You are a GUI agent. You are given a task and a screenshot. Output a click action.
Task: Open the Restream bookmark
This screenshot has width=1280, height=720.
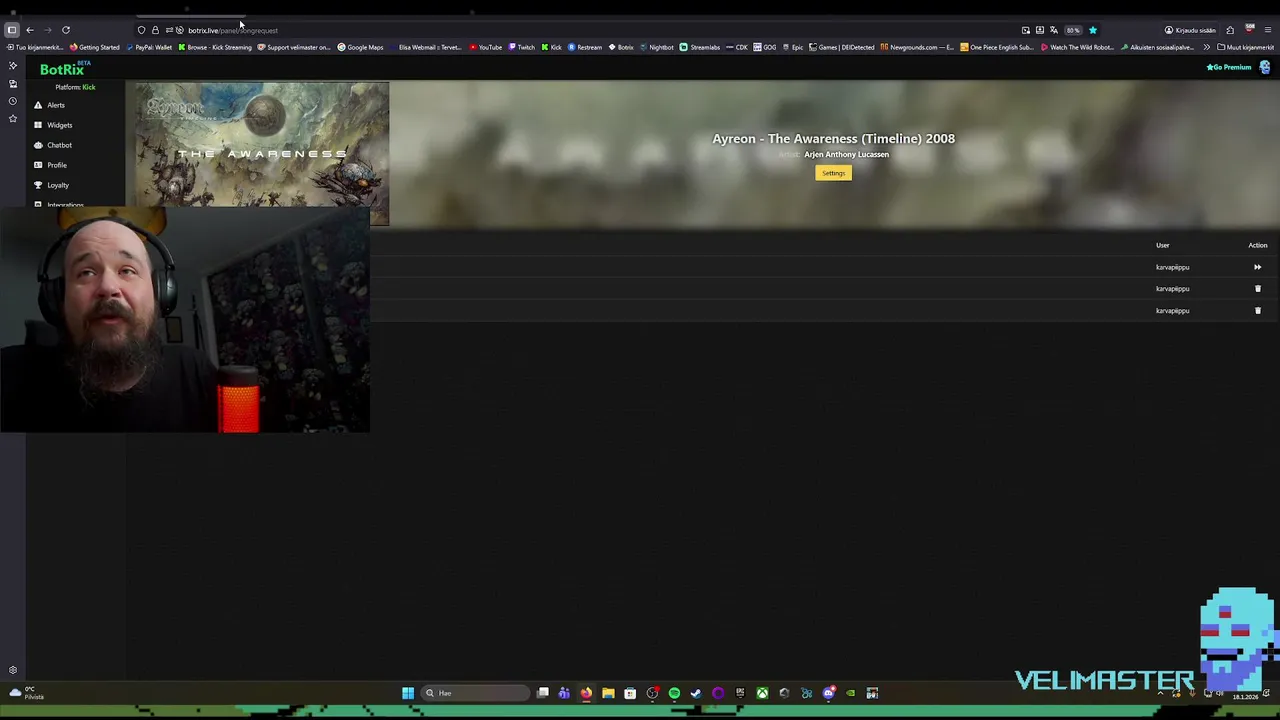tap(585, 47)
